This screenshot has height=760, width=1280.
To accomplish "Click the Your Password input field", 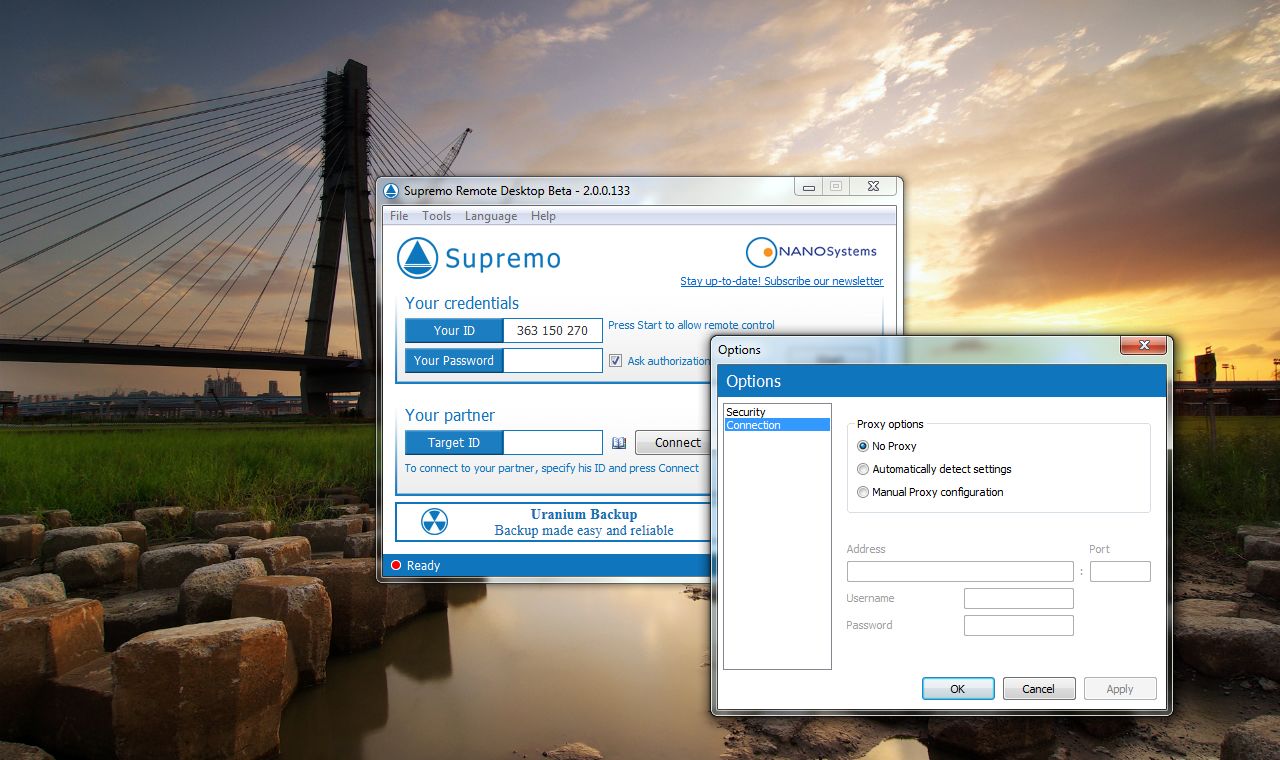I will click(553, 361).
